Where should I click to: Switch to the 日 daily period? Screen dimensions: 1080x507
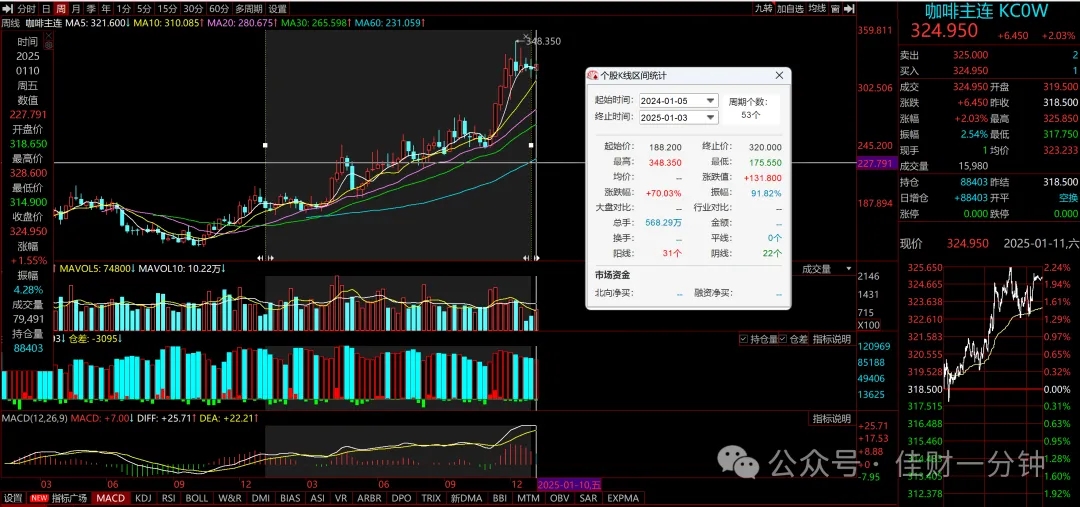click(x=45, y=9)
